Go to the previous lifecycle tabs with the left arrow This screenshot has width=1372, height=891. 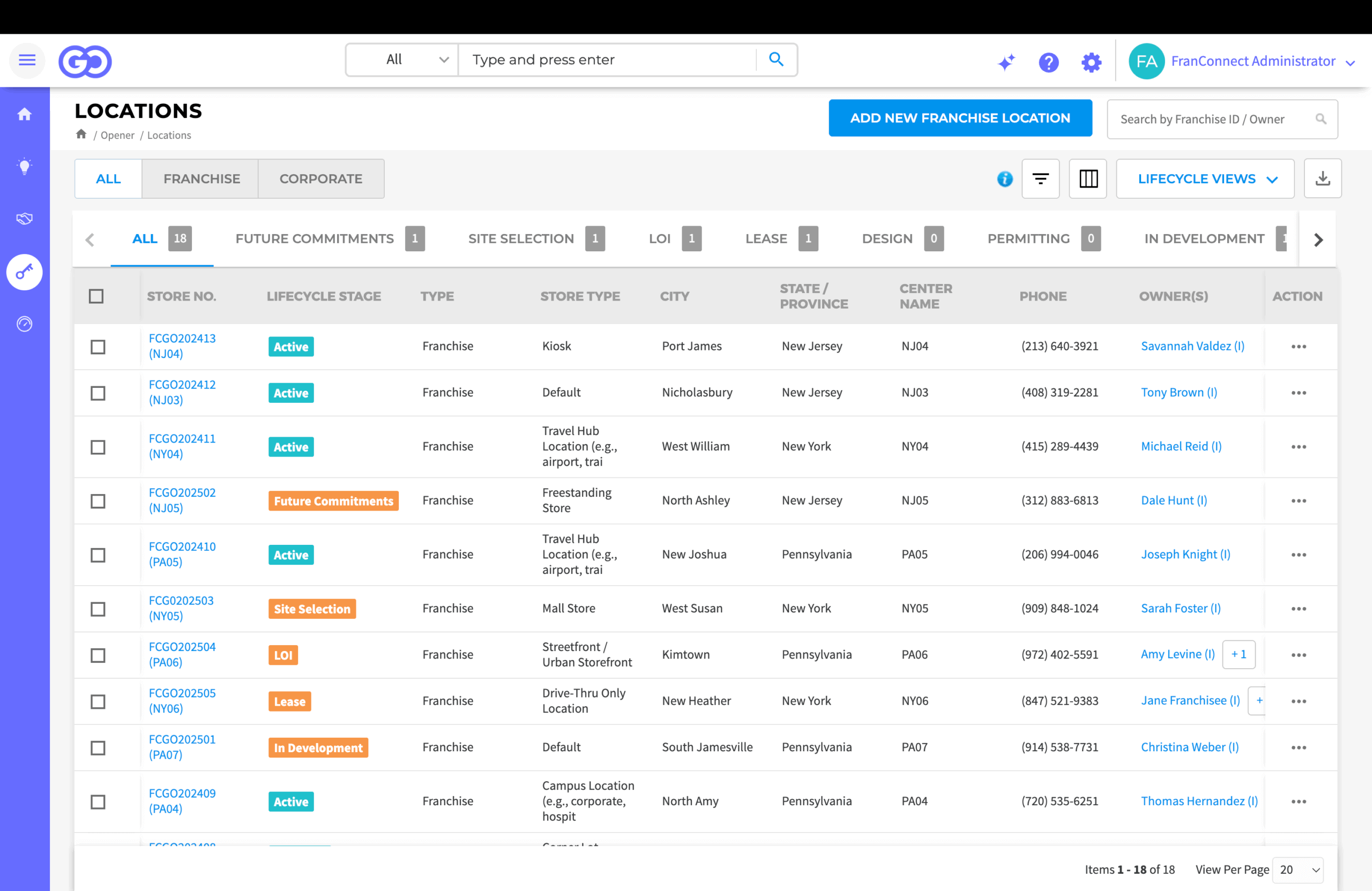pos(90,239)
